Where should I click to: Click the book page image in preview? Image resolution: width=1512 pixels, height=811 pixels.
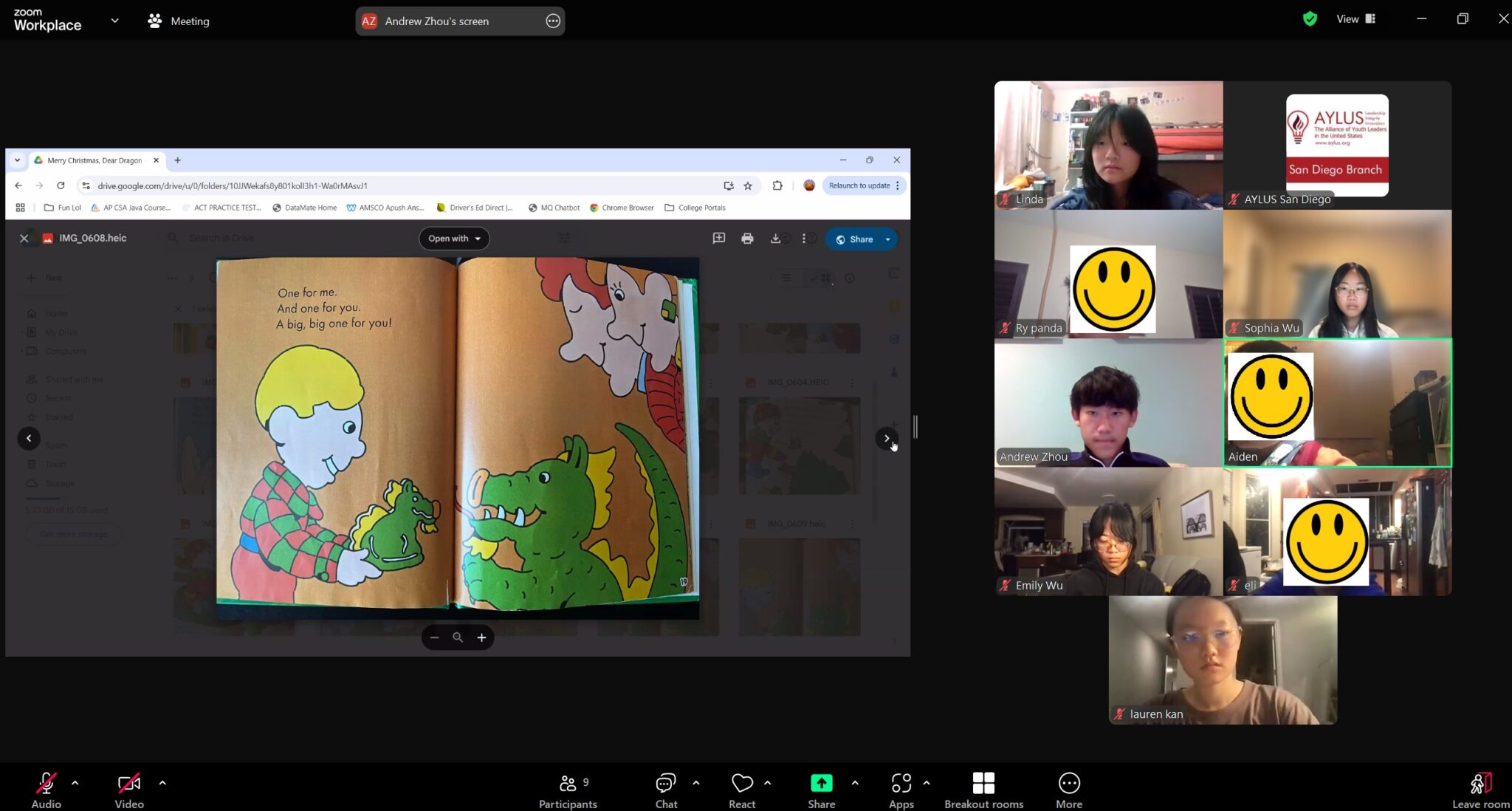coord(458,437)
